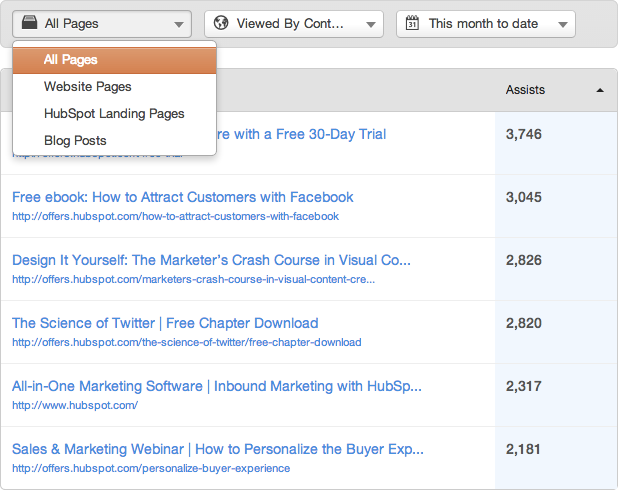Click the globe icon in Viewed By dropdown
The width and height of the screenshot is (618, 490).
pyautogui.click(x=220, y=23)
